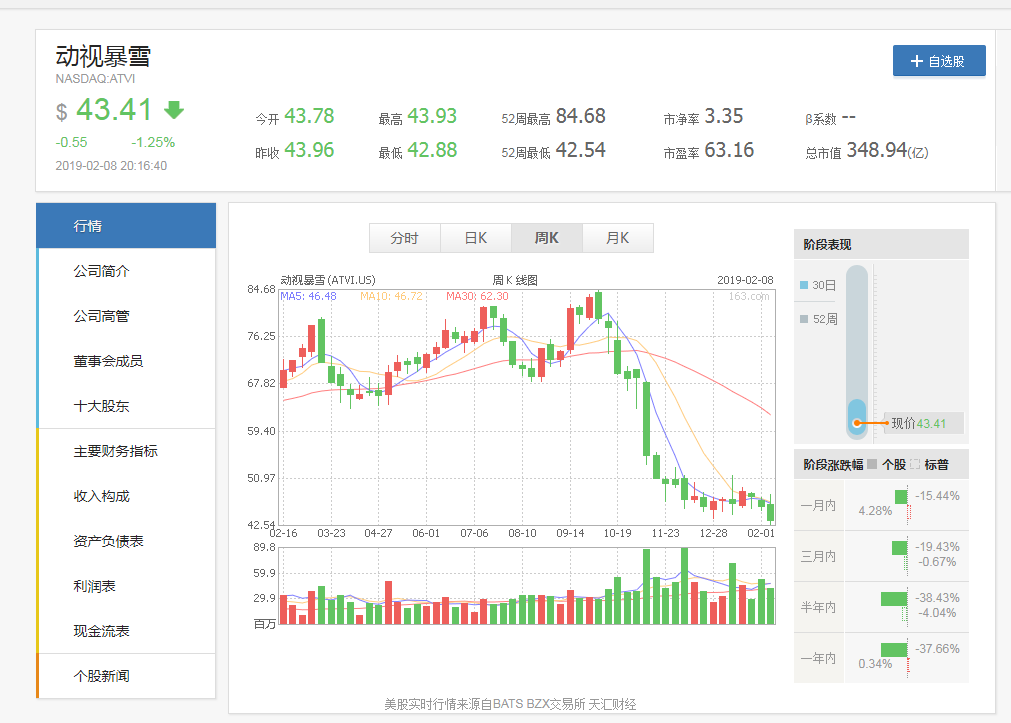The height and width of the screenshot is (723, 1011).
Task: Open 资产负债表 in sidebar
Action: point(126,541)
